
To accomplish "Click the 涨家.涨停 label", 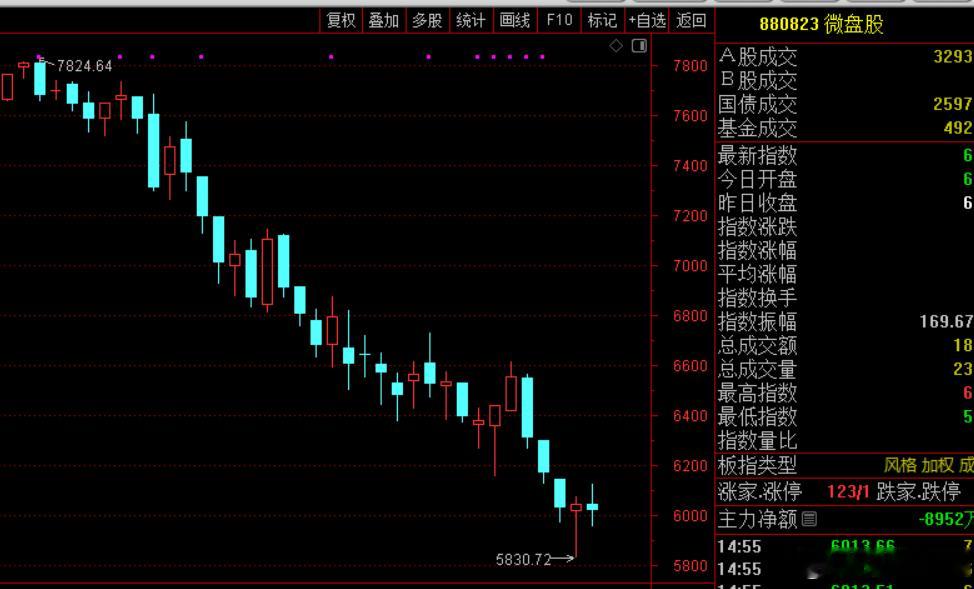I will pos(760,491).
